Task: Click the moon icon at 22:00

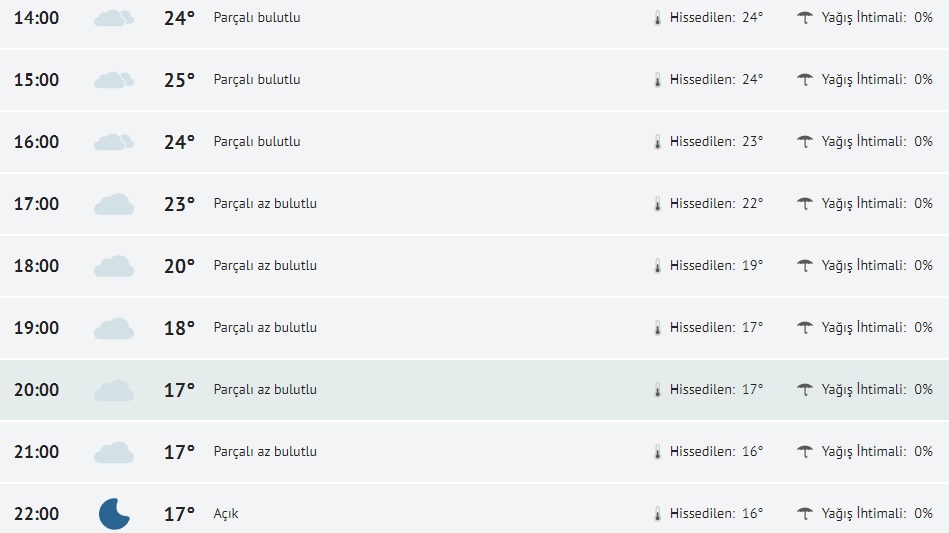Action: [x=114, y=514]
